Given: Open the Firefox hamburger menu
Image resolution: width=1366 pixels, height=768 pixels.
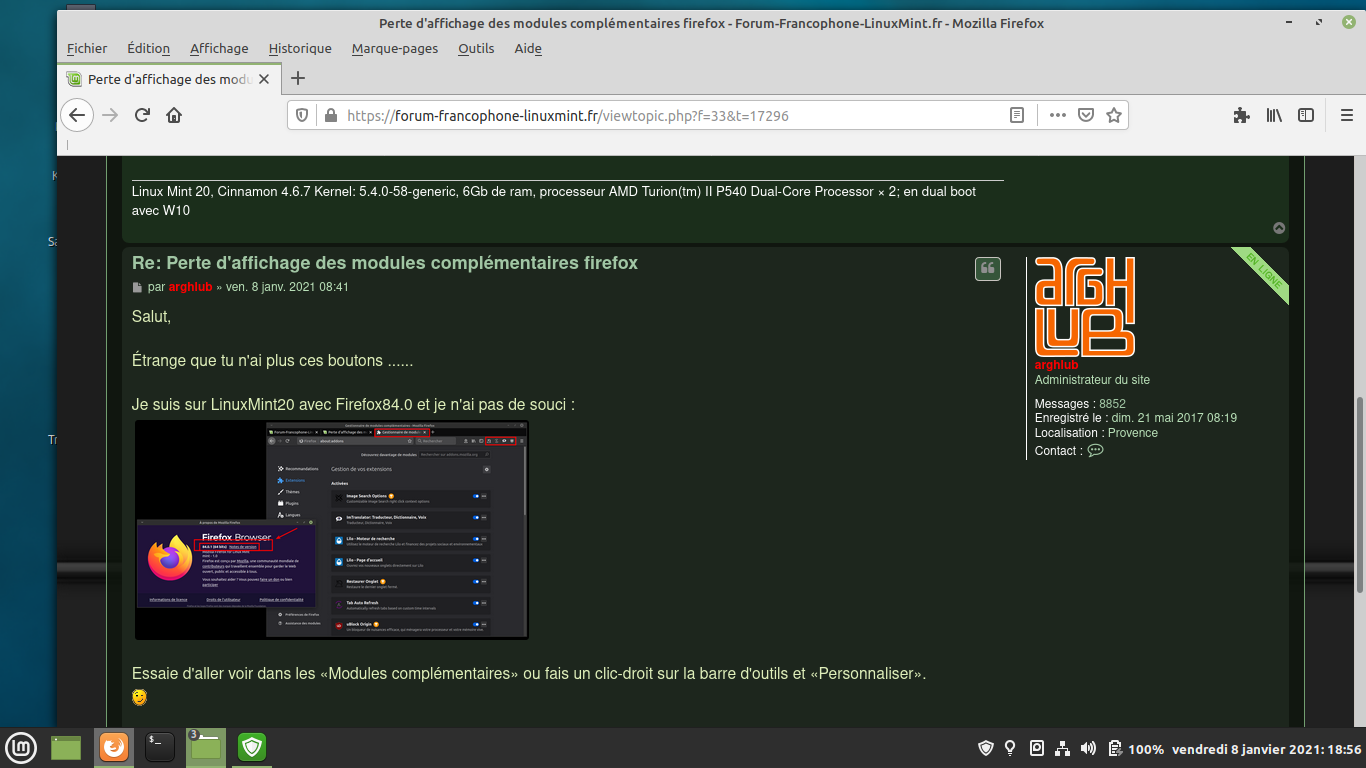Looking at the screenshot, I should (1346, 115).
